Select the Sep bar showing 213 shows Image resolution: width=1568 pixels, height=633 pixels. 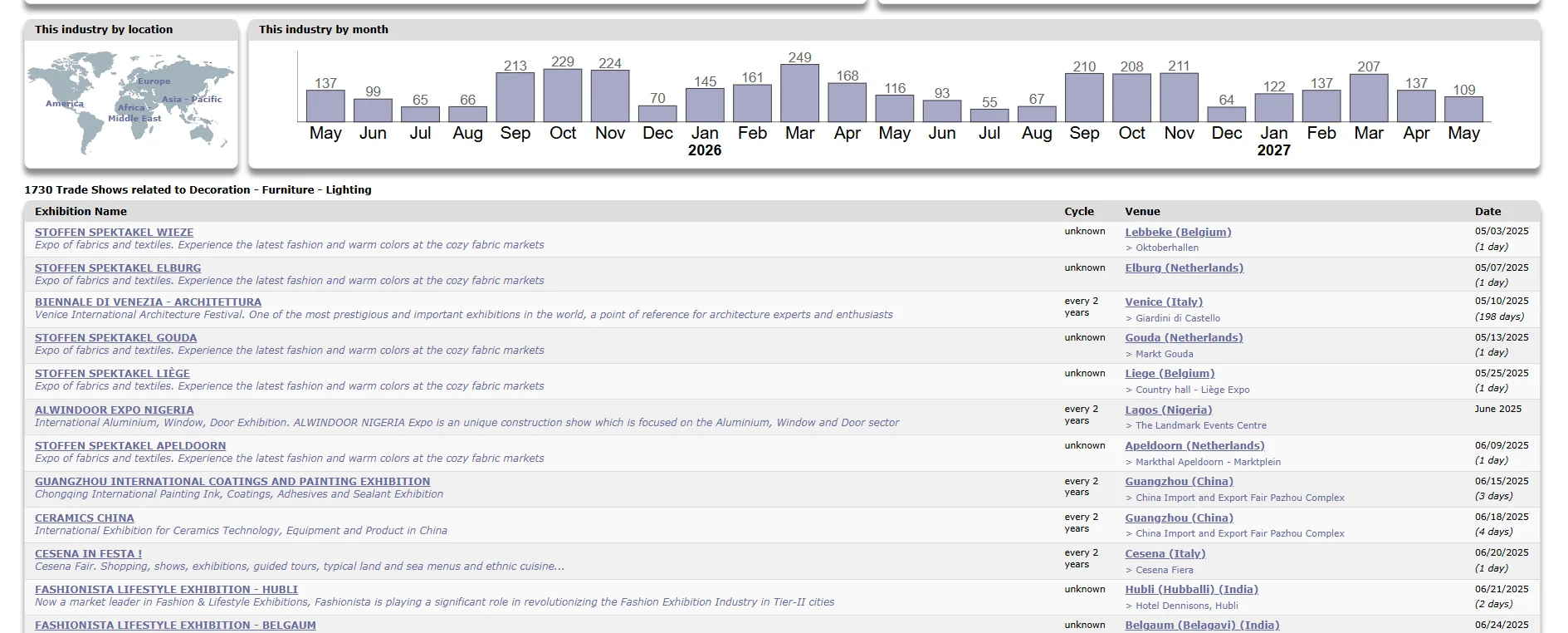point(515,97)
